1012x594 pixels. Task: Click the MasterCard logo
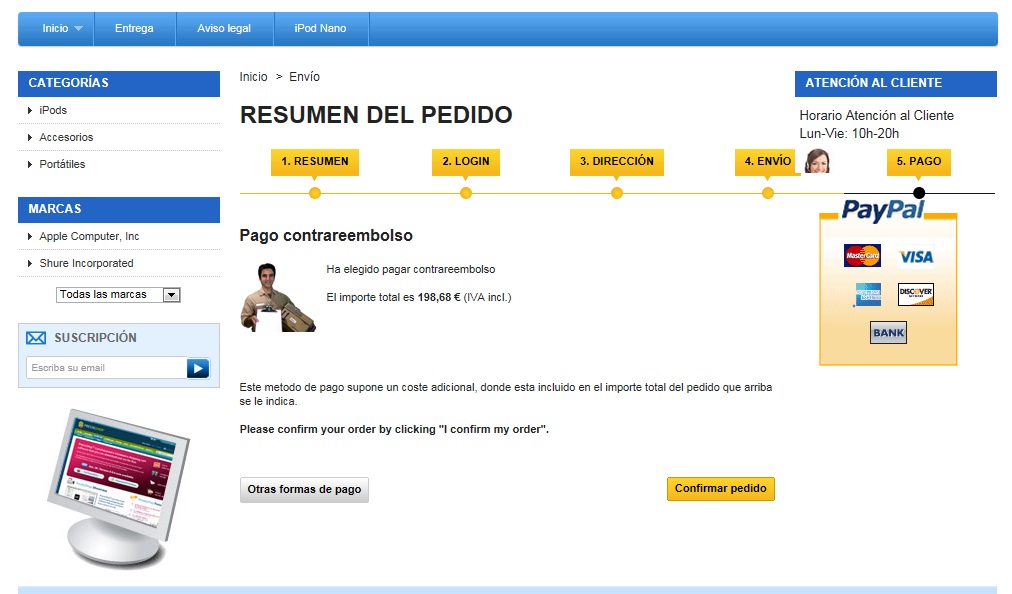tap(862, 256)
